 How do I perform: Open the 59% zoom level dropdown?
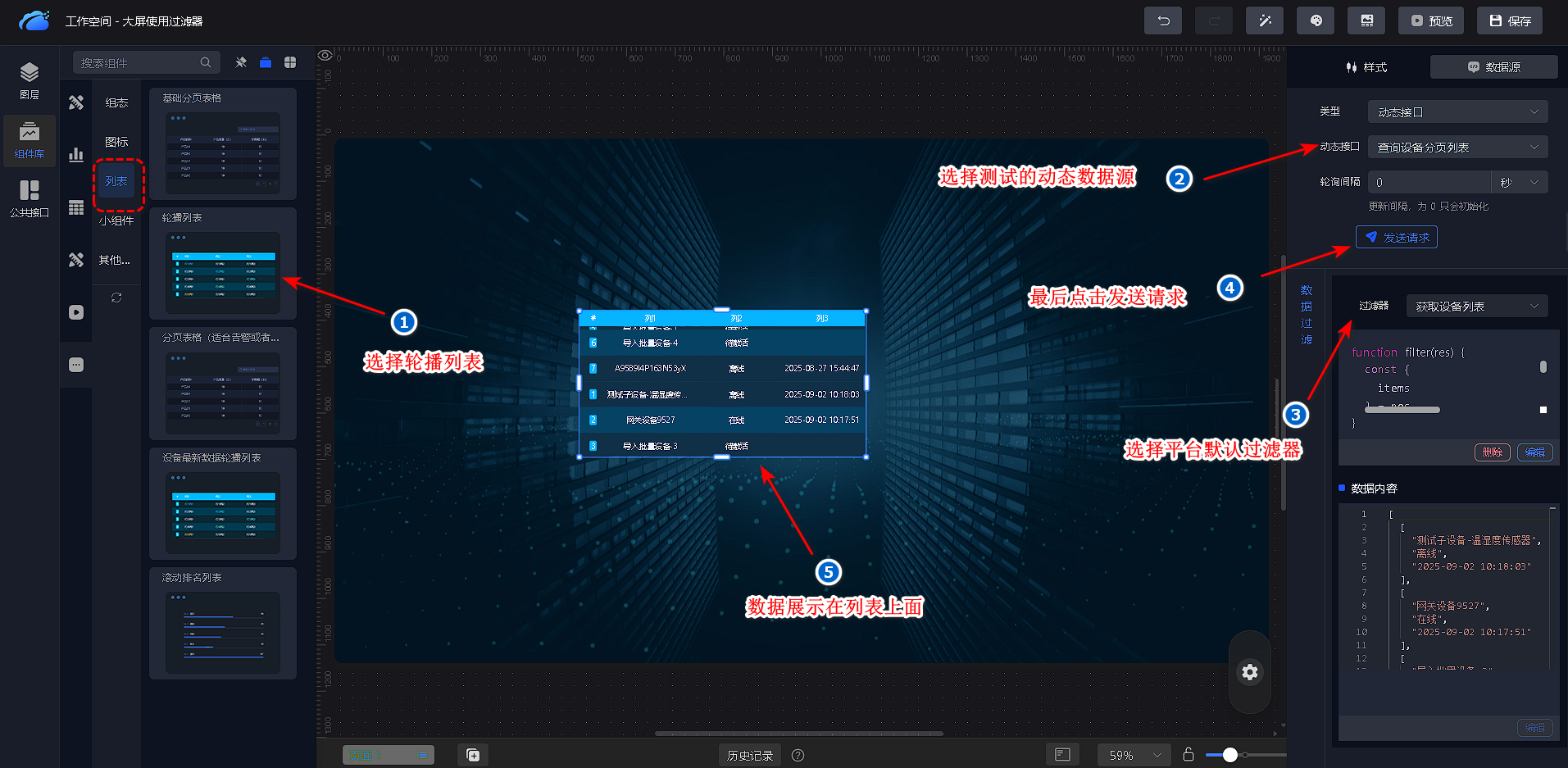(1134, 755)
